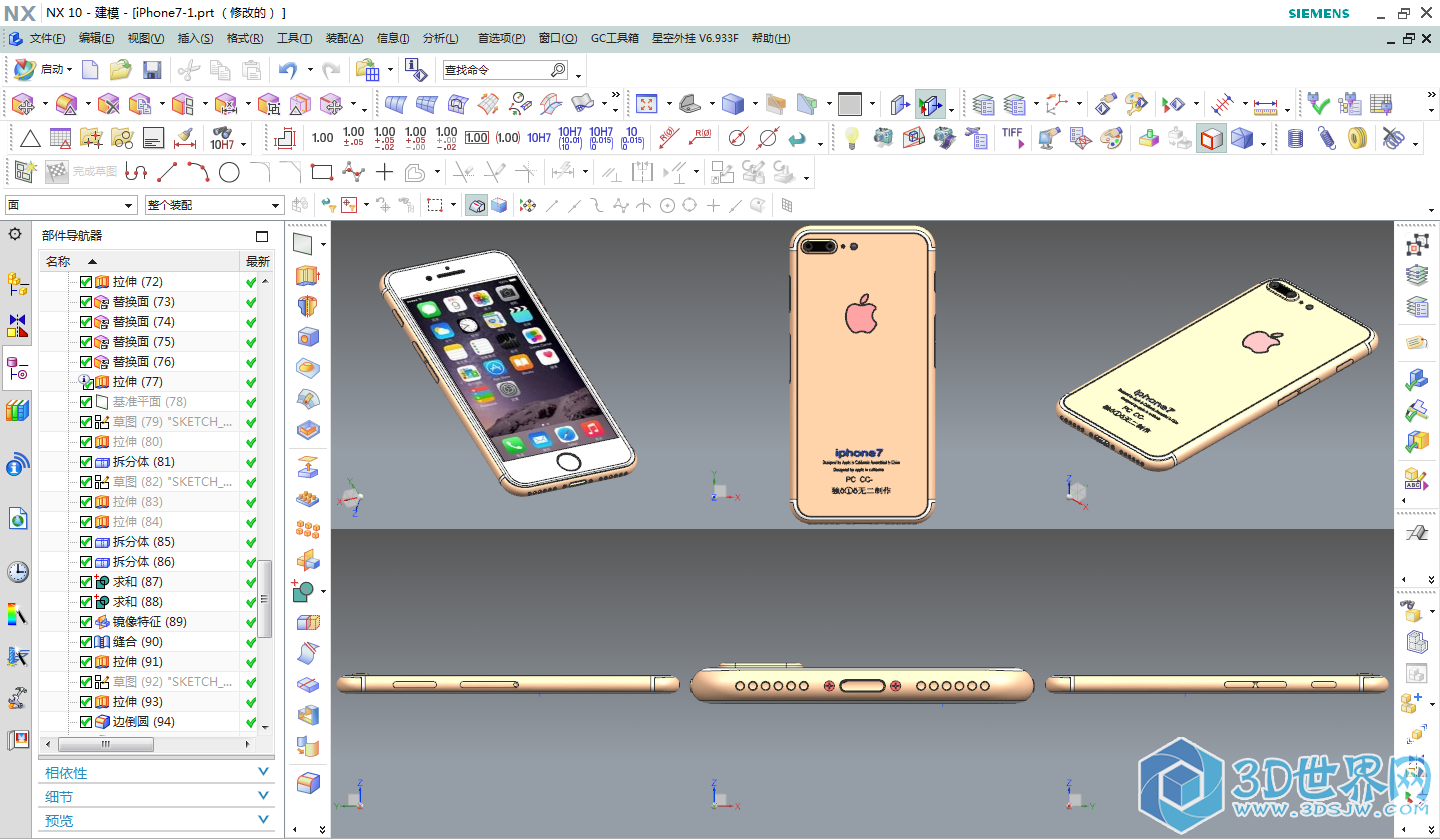
Task: Select the Circle sketch tool
Action: (x=229, y=172)
